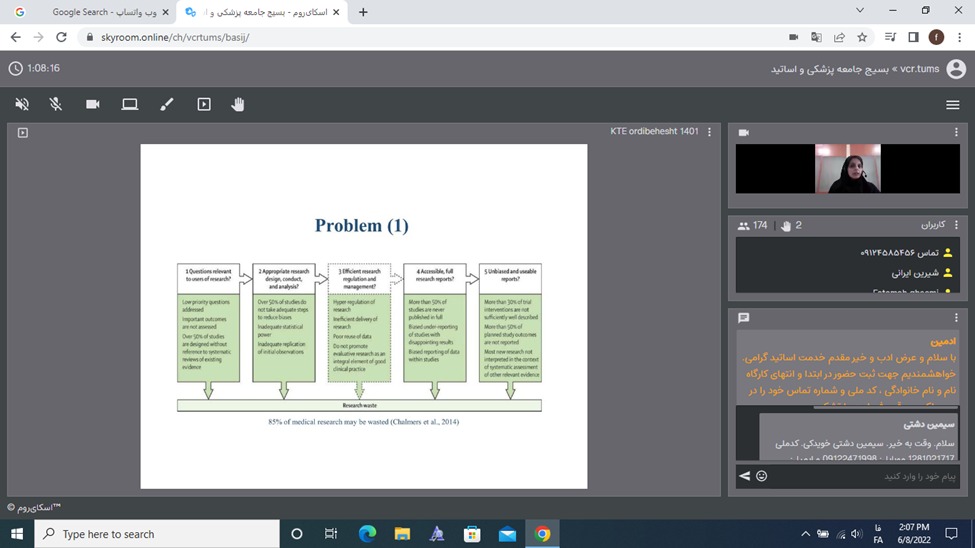Click the media play icon in toolbar
Screen dimensions: 975x548
click(x=204, y=104)
